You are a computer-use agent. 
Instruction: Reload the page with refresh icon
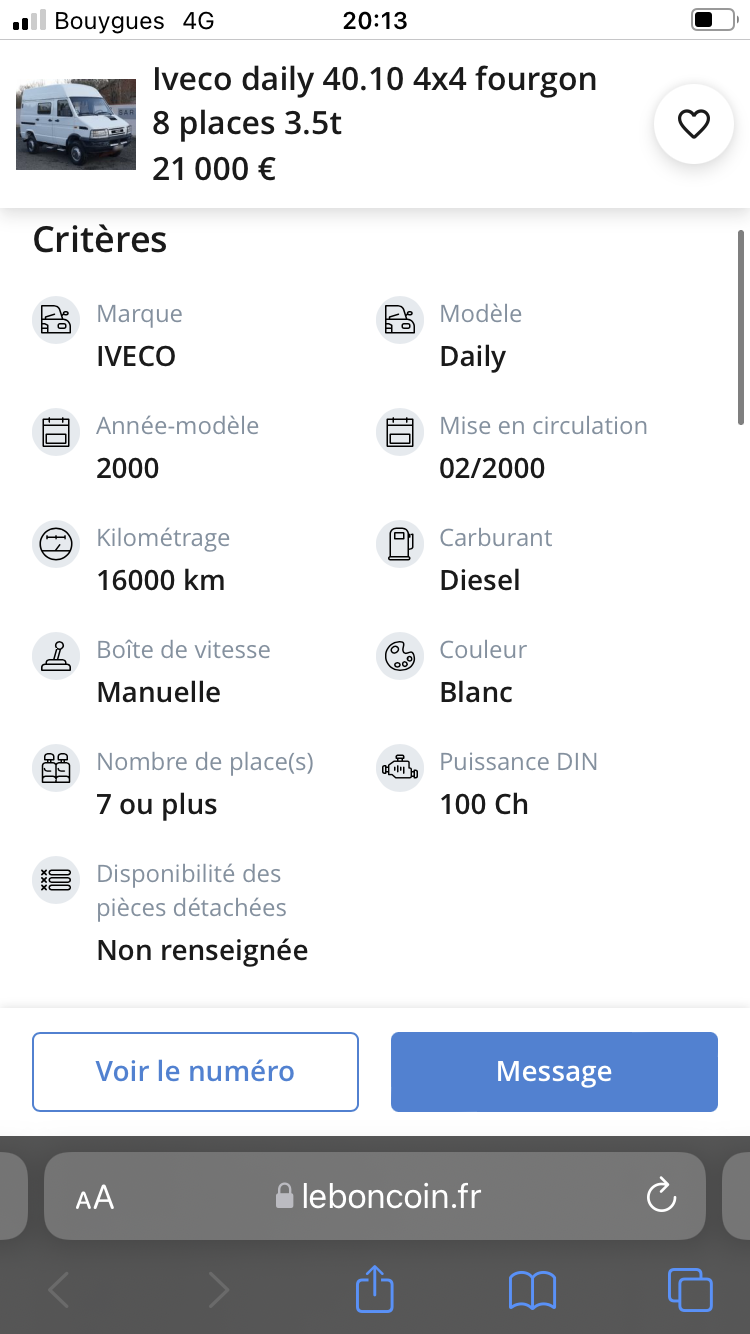[661, 1196]
